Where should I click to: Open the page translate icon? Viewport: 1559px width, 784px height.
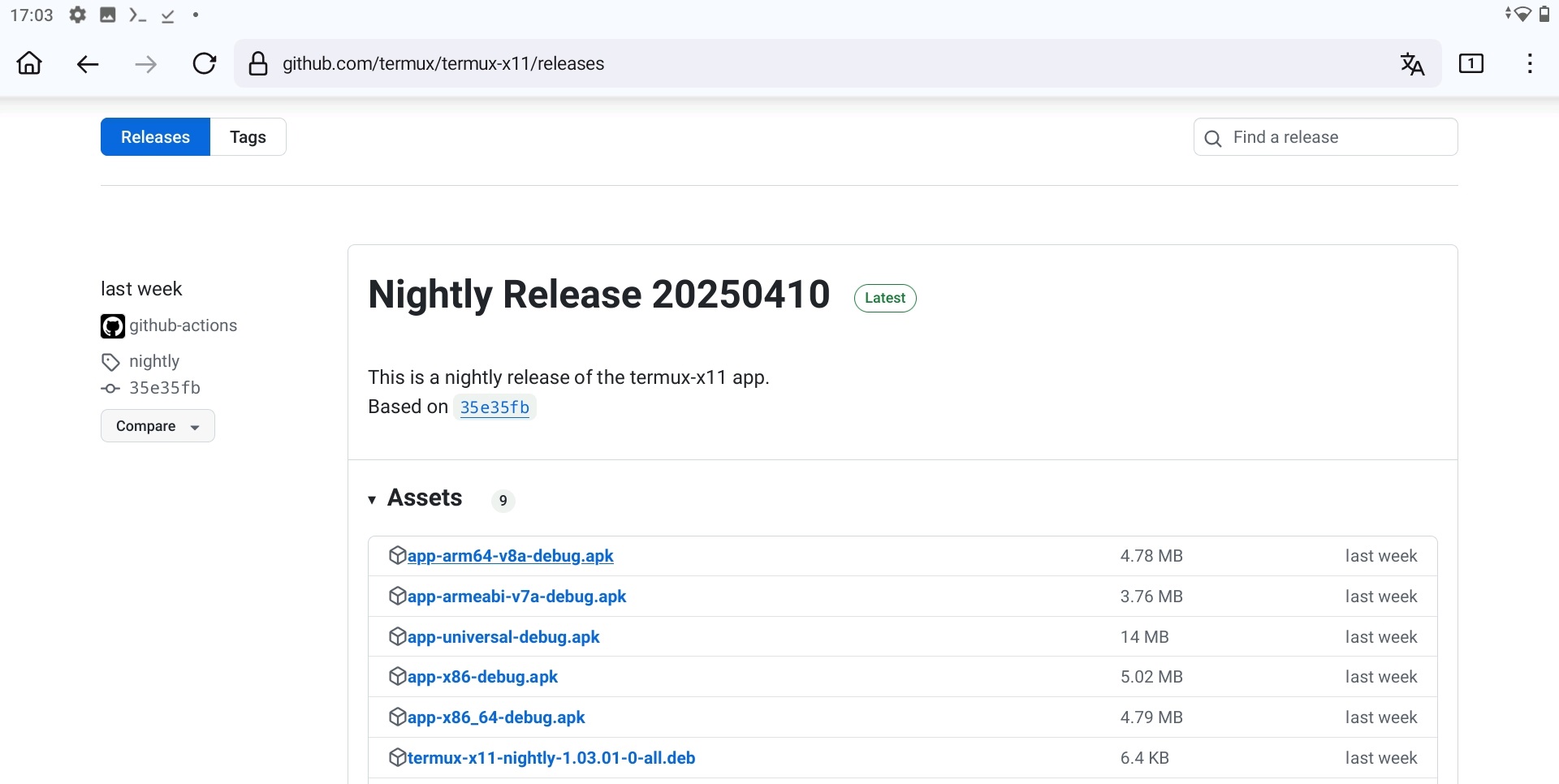[1413, 63]
